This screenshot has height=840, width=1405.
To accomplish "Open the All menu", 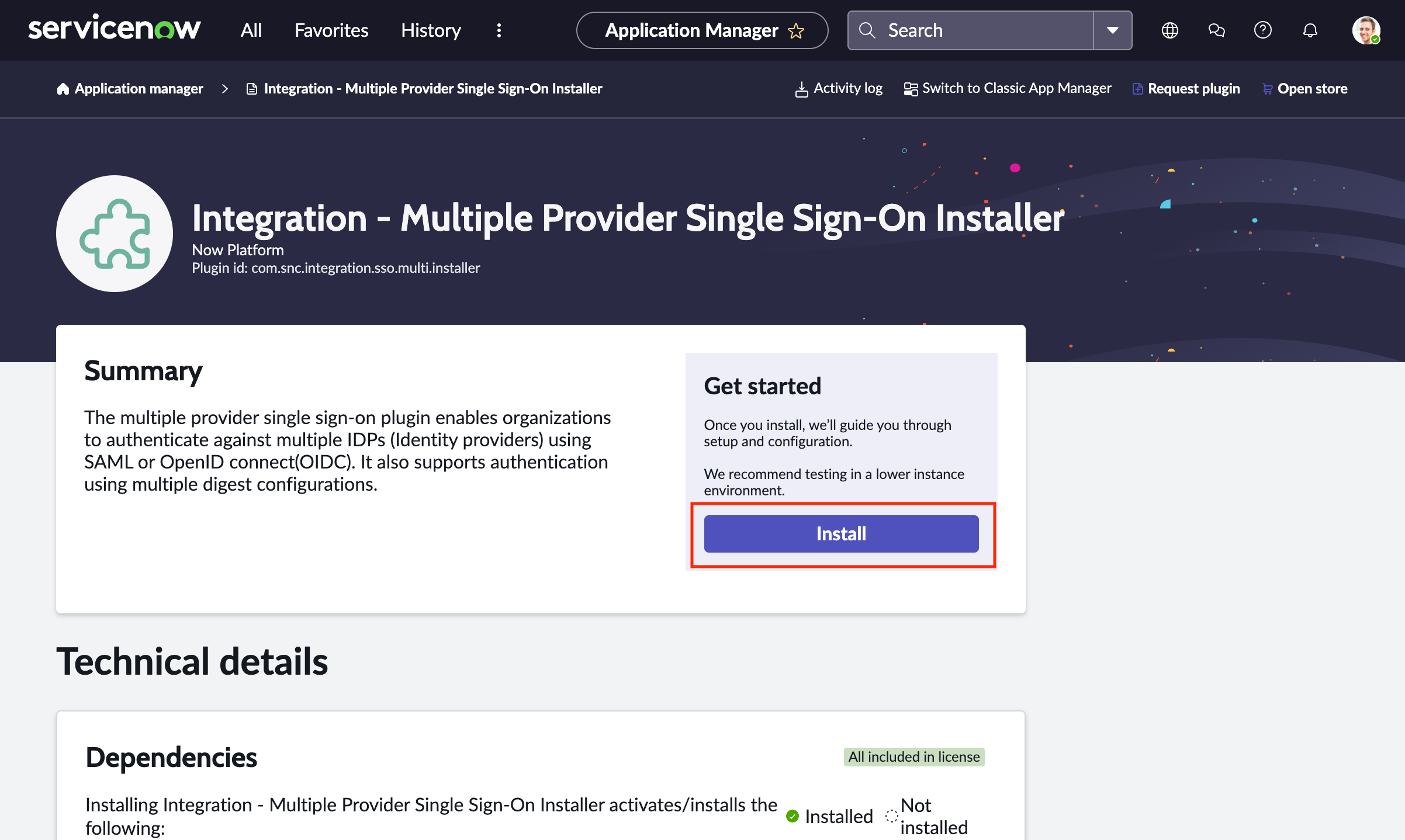I will 250,30.
